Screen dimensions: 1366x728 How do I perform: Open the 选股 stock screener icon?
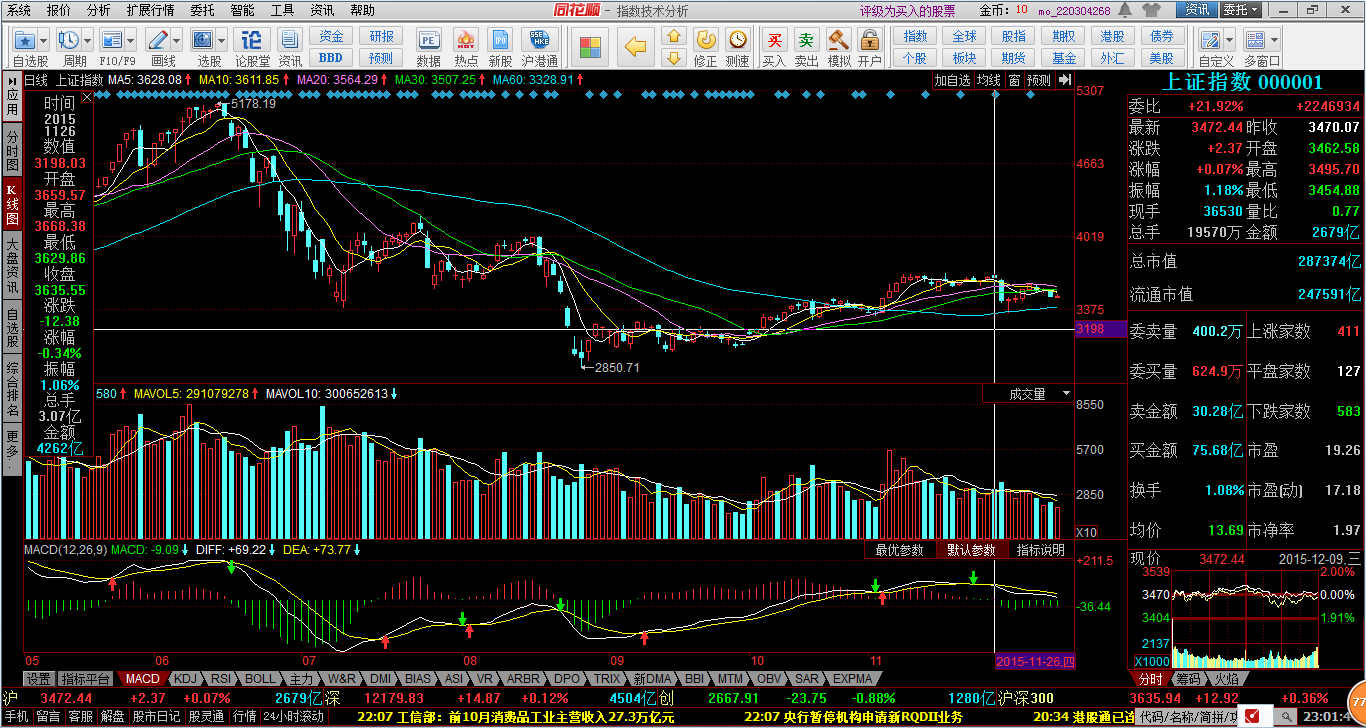(x=203, y=40)
